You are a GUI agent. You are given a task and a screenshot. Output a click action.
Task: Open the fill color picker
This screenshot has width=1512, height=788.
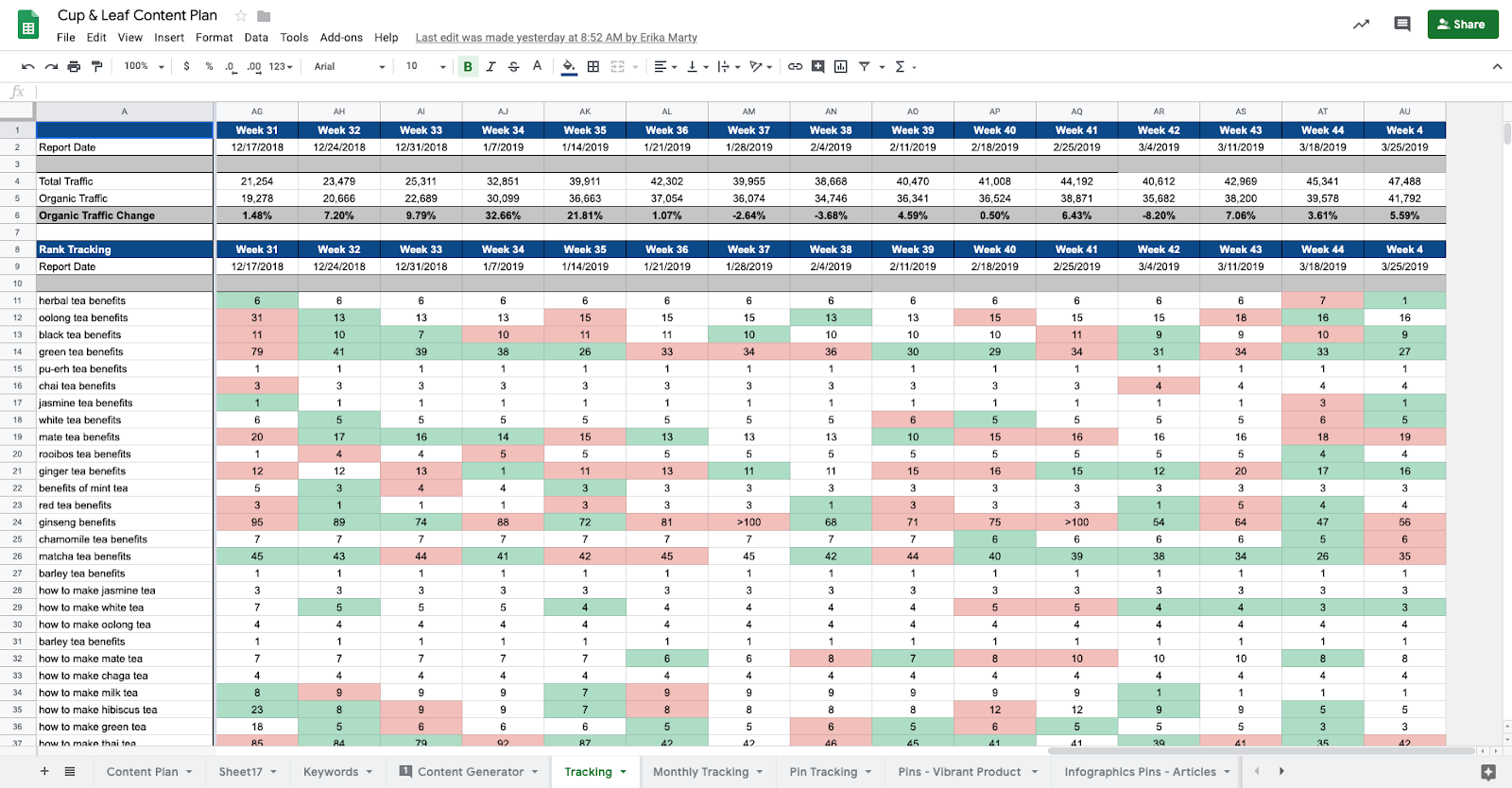click(569, 67)
